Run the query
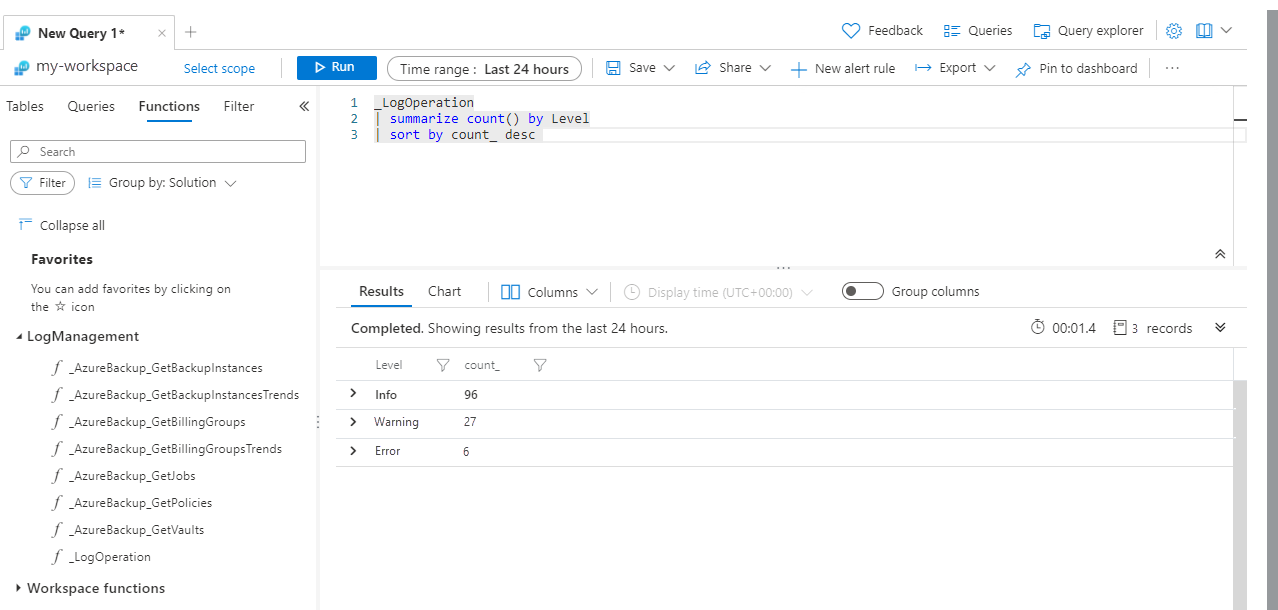 click(336, 68)
